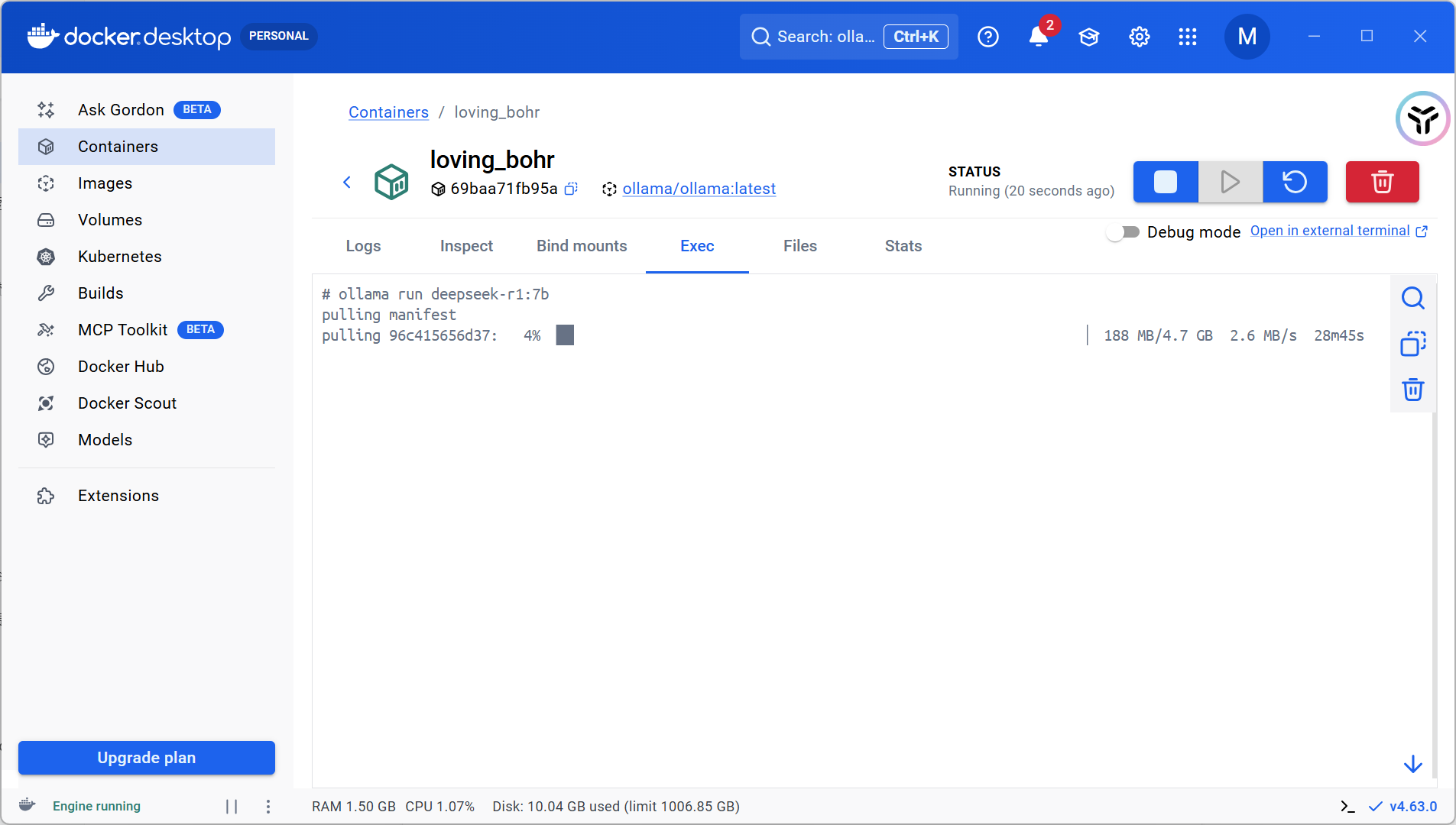
Task: Delete the container with the red trash button
Action: coord(1382,182)
